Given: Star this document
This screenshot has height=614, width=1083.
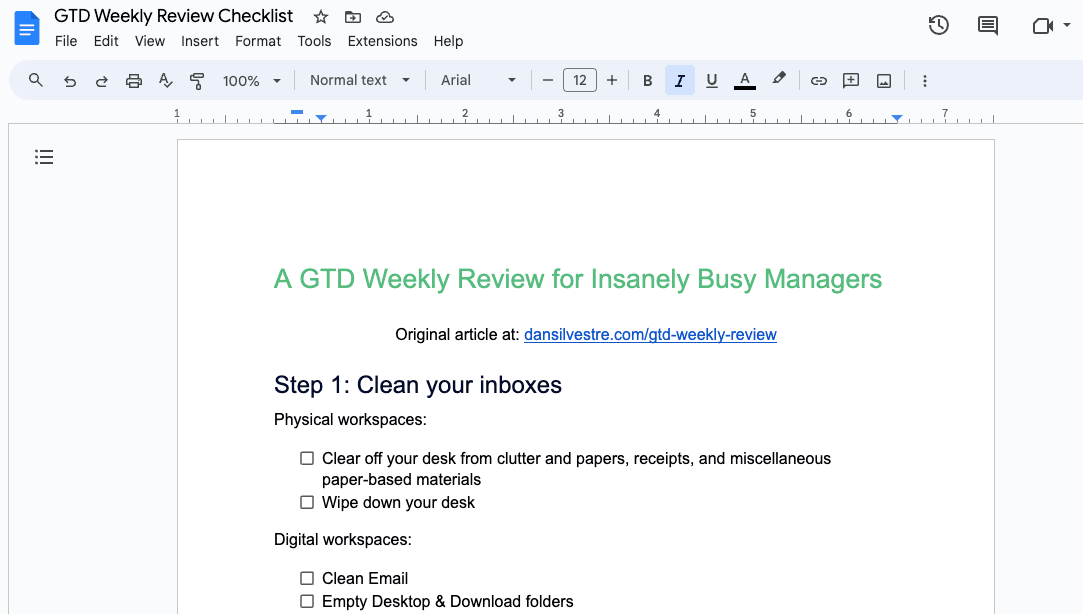Looking at the screenshot, I should click(321, 17).
